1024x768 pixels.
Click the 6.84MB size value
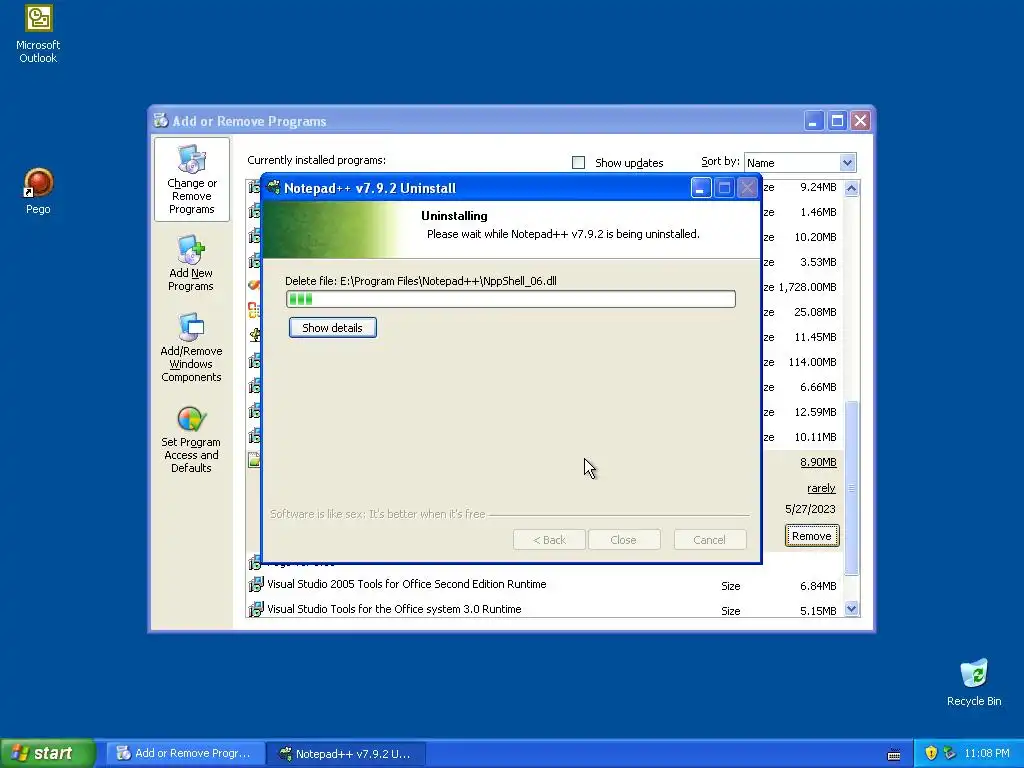point(818,586)
